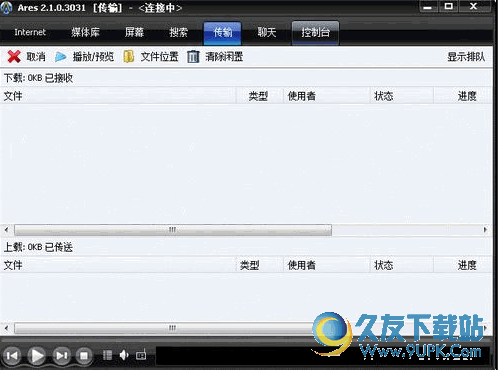Click download list scrollbar right arrow
The height and width of the screenshot is (370, 498).
485,230
